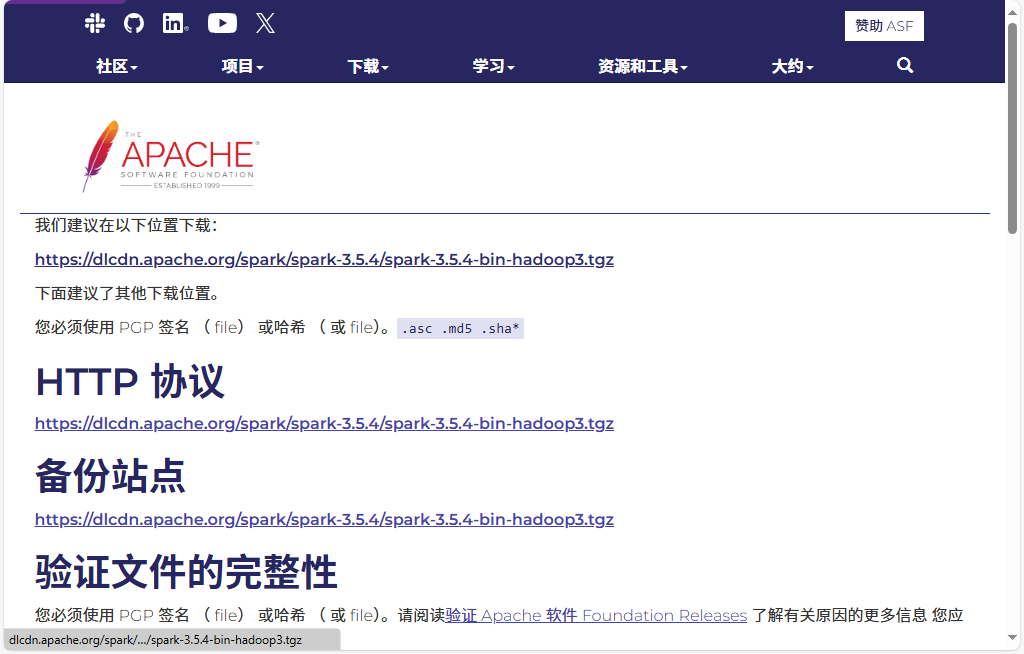Expand the 学习 dropdown menu
Viewport: 1024px width, 654px height.
coord(494,67)
